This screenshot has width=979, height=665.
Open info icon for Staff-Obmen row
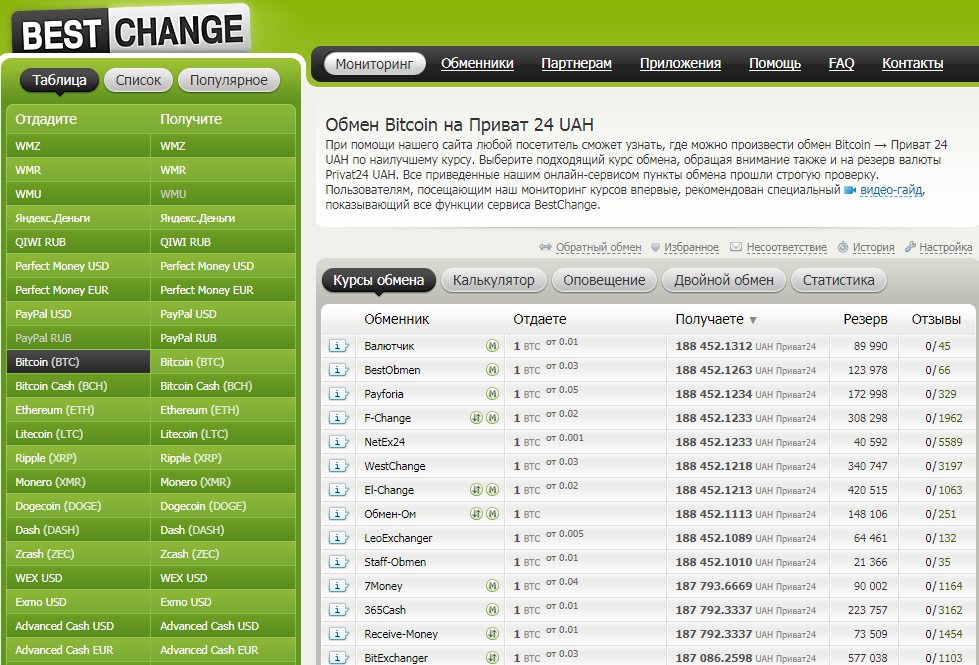[338, 562]
